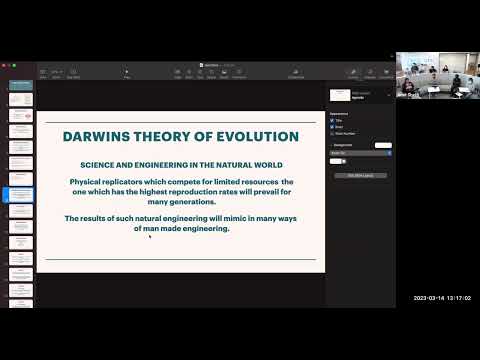
Task: Click the Edit Slide Layout button
Action: click(x=361, y=175)
